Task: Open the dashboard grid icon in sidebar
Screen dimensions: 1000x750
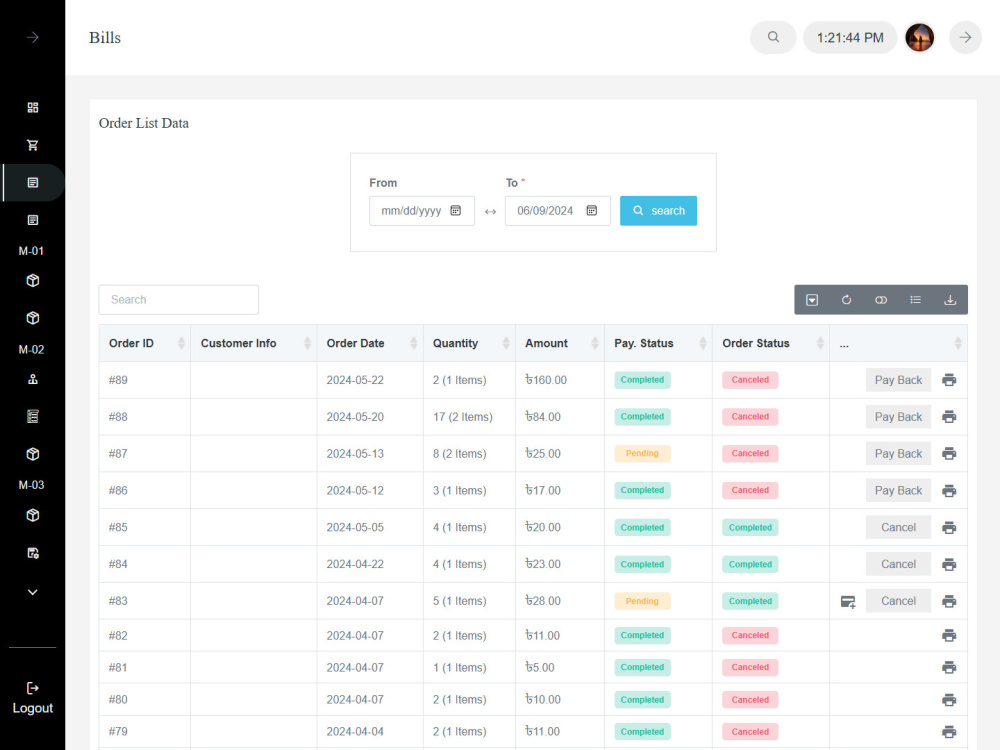Action: coord(33,107)
